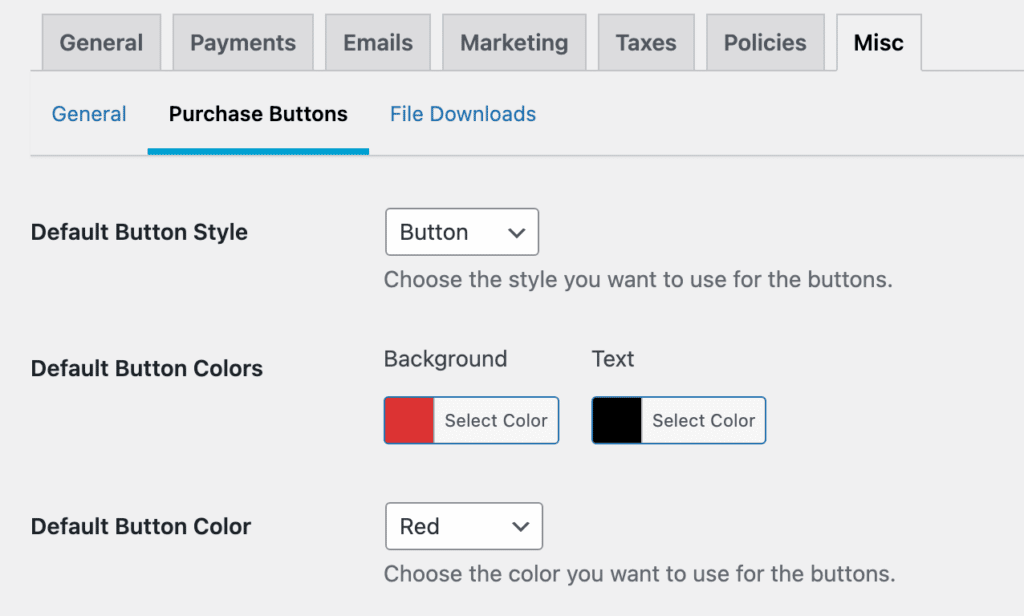Open the Default Button Style dropdown
This screenshot has height=616, width=1024.
(461, 231)
